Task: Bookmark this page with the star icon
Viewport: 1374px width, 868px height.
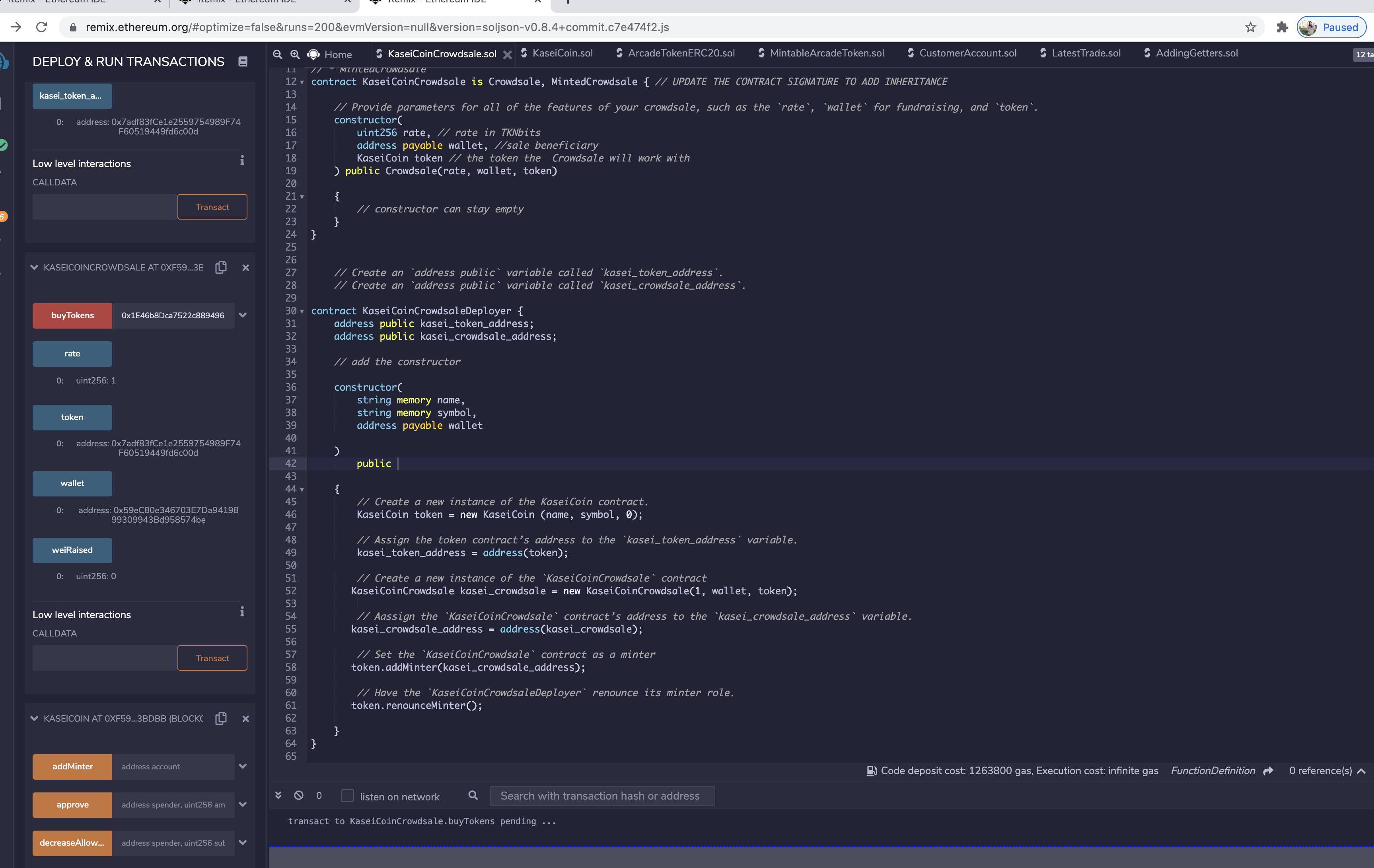Action: (x=1250, y=27)
